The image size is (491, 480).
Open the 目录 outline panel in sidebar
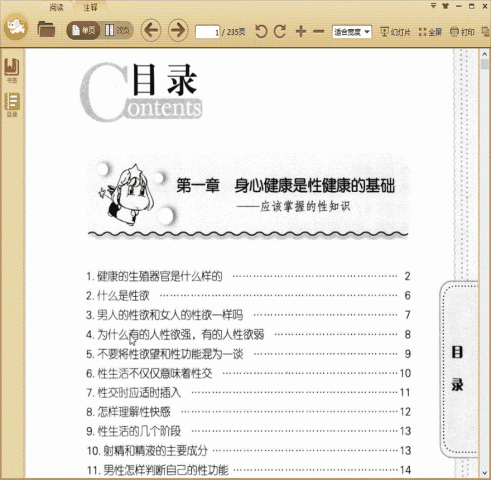(12, 104)
